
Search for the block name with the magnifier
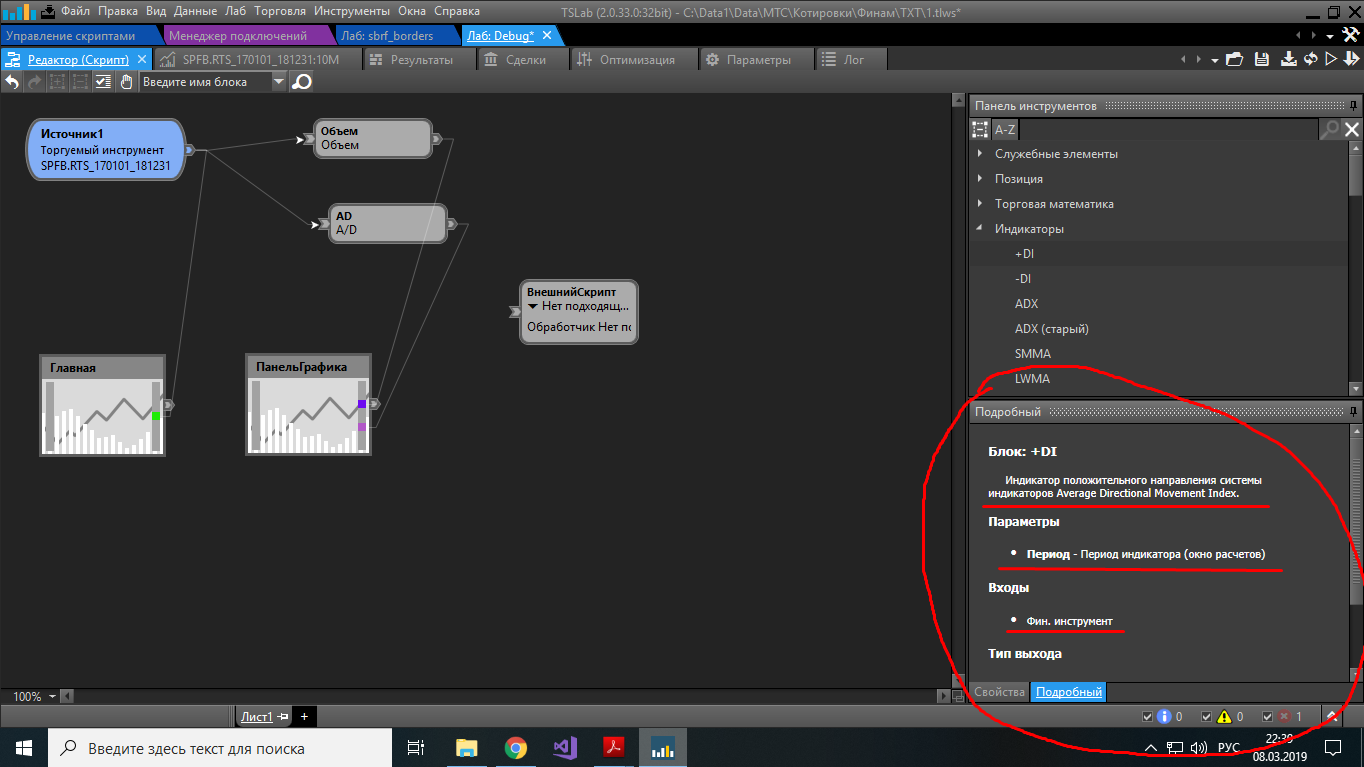click(301, 82)
